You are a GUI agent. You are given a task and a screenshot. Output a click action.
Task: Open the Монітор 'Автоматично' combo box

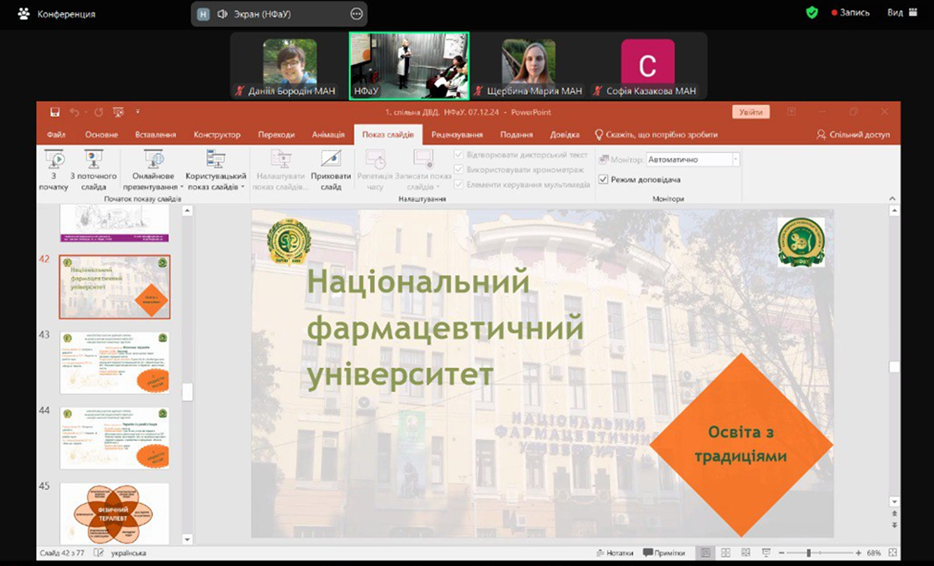point(693,160)
